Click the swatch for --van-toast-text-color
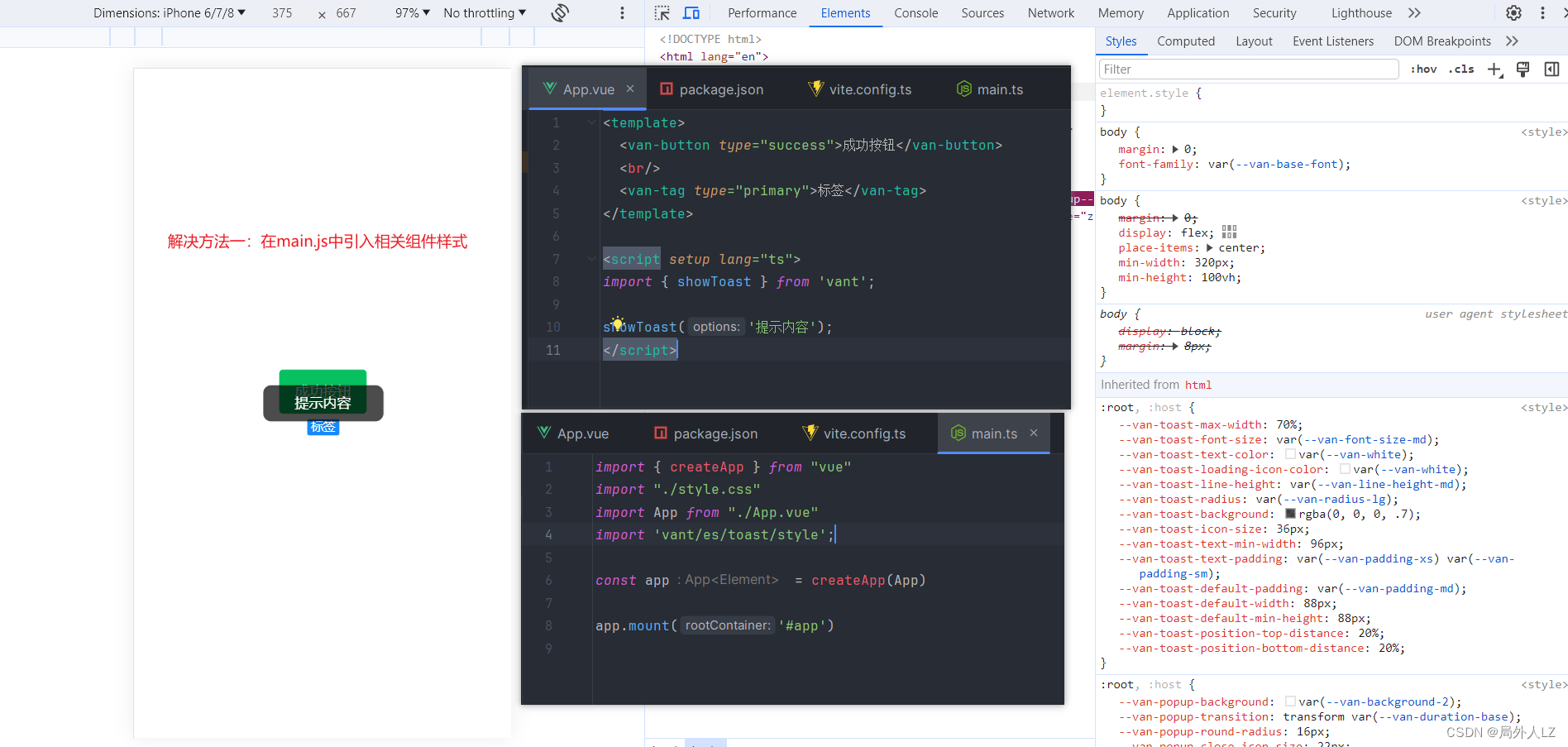1568x747 pixels. (1291, 454)
